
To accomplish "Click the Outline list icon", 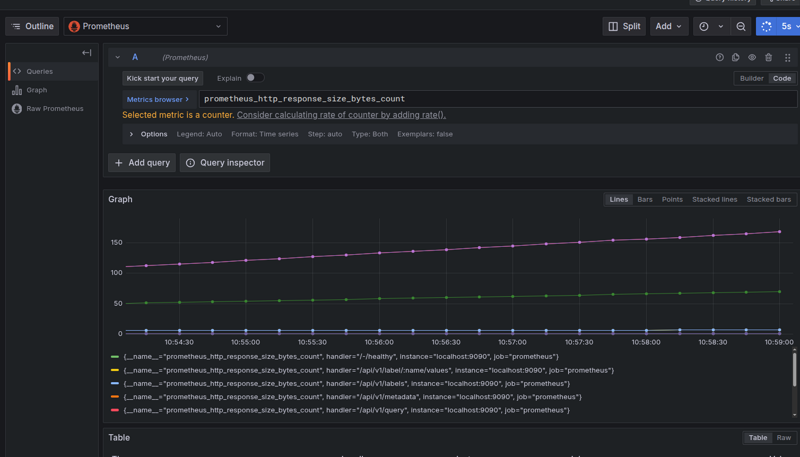I will pos(16,26).
